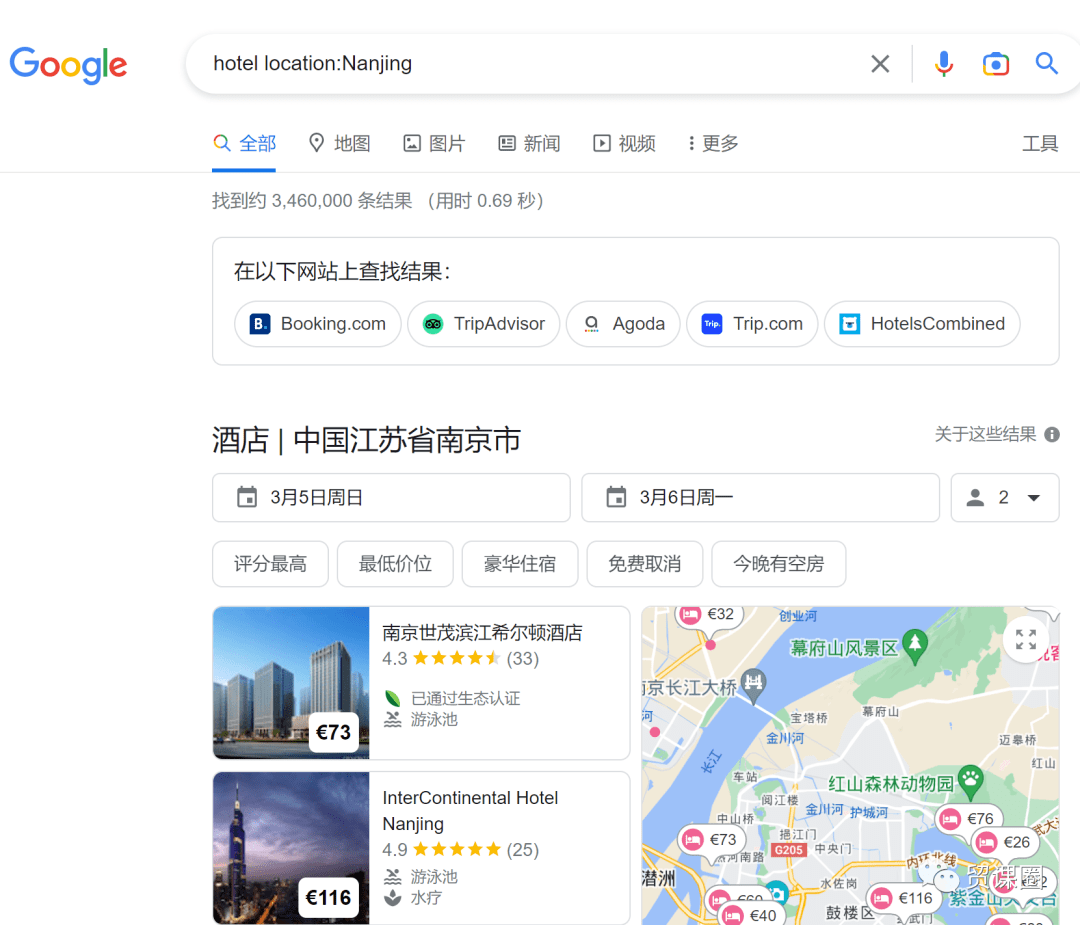Screen dimensions: 1080x925
Task: Toggle the 豪华住宿 filter
Action: [520, 564]
